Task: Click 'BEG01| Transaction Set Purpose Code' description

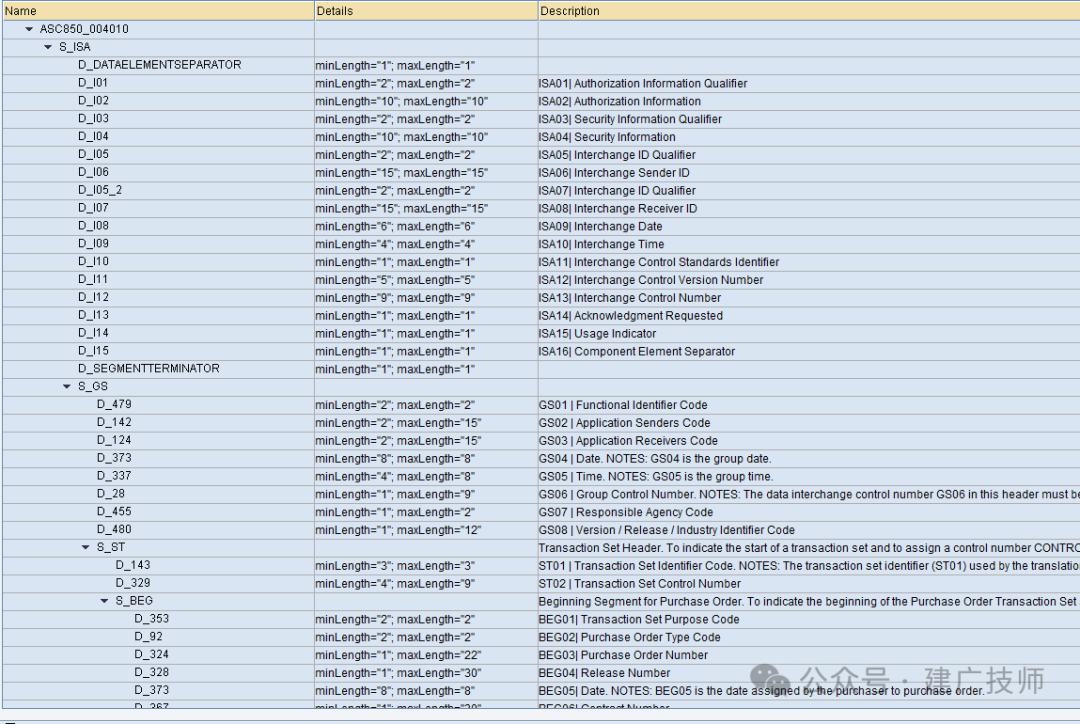Action: (638, 620)
